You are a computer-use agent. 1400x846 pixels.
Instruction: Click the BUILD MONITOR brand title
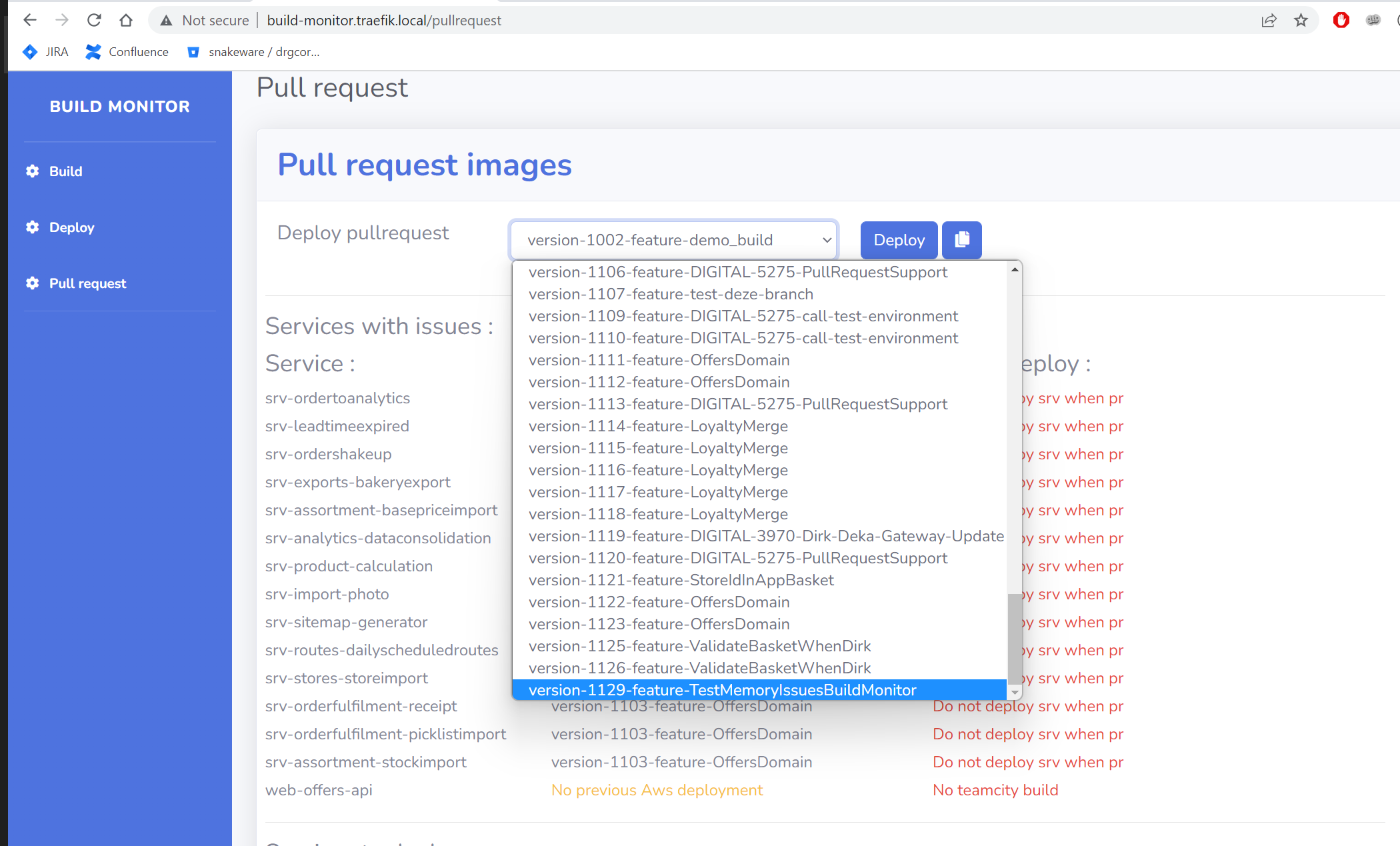click(x=119, y=106)
